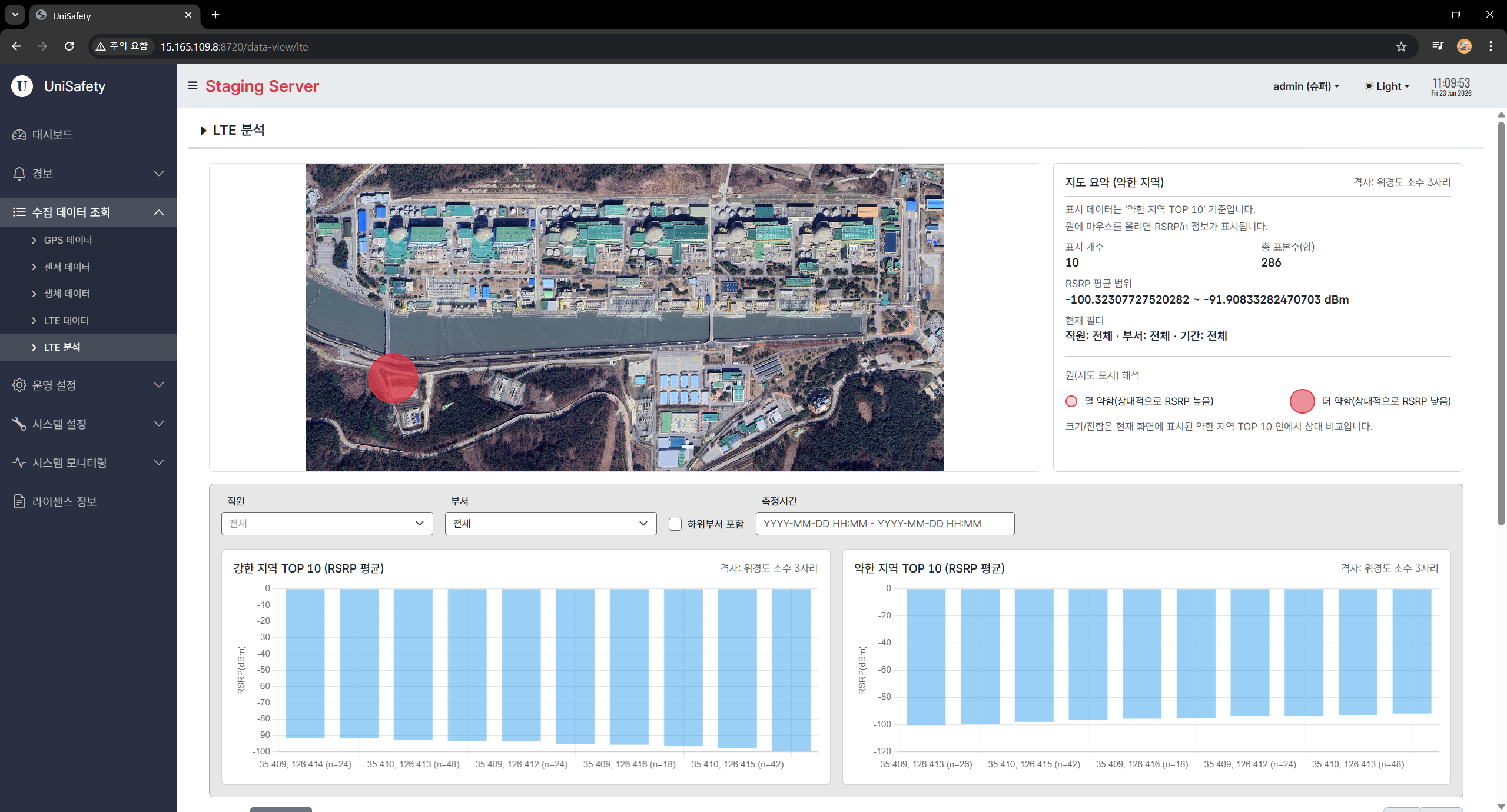
Task: Click the 측정시간 date range field
Action: (x=885, y=524)
